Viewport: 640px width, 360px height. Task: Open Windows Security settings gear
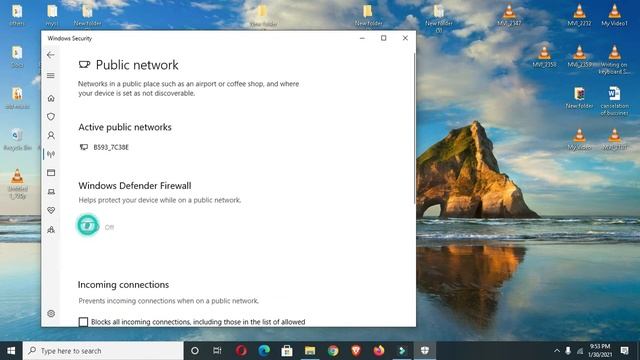(51, 313)
